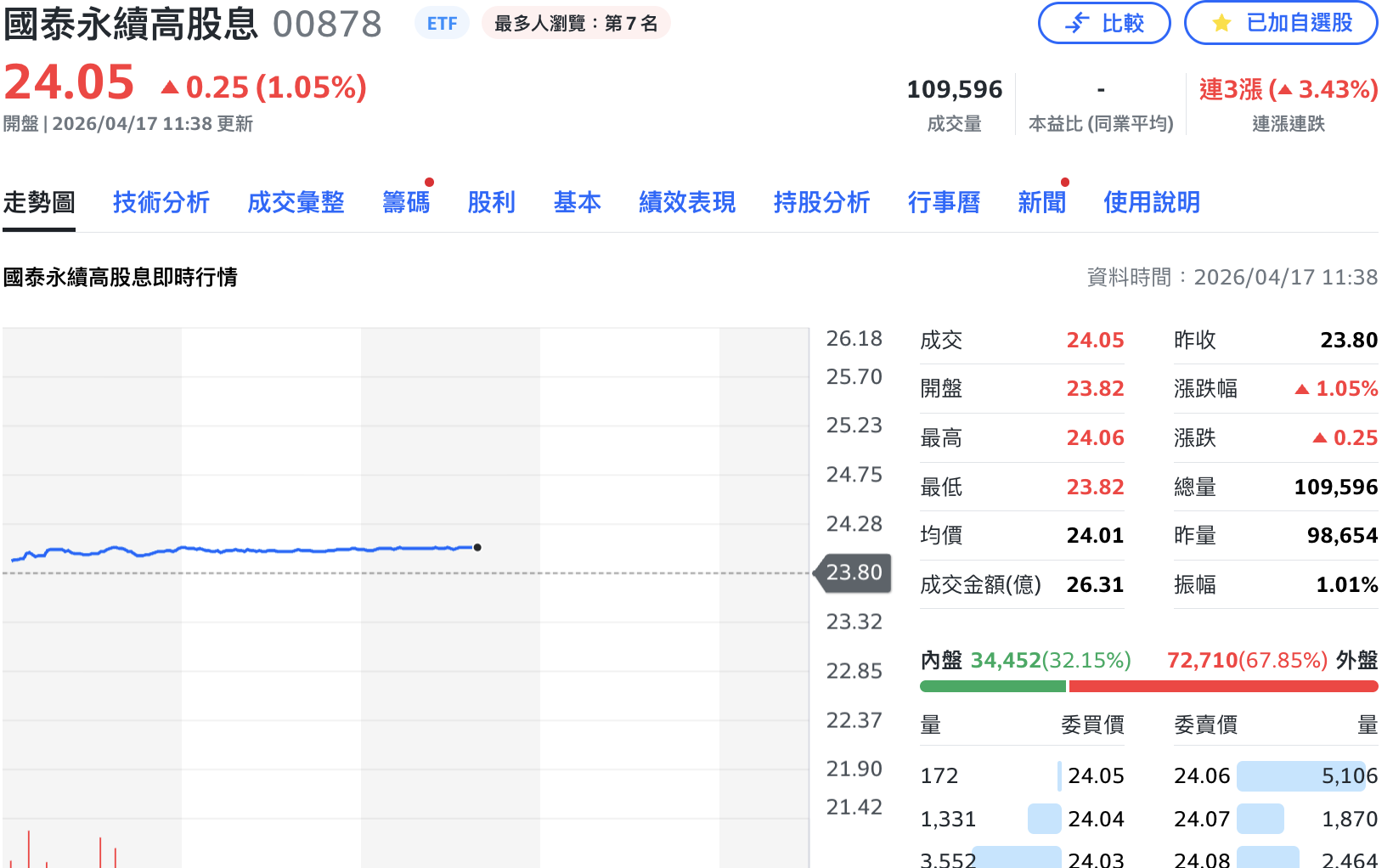Click the 內盤/外盤 green-red ratio bar

(1147, 685)
